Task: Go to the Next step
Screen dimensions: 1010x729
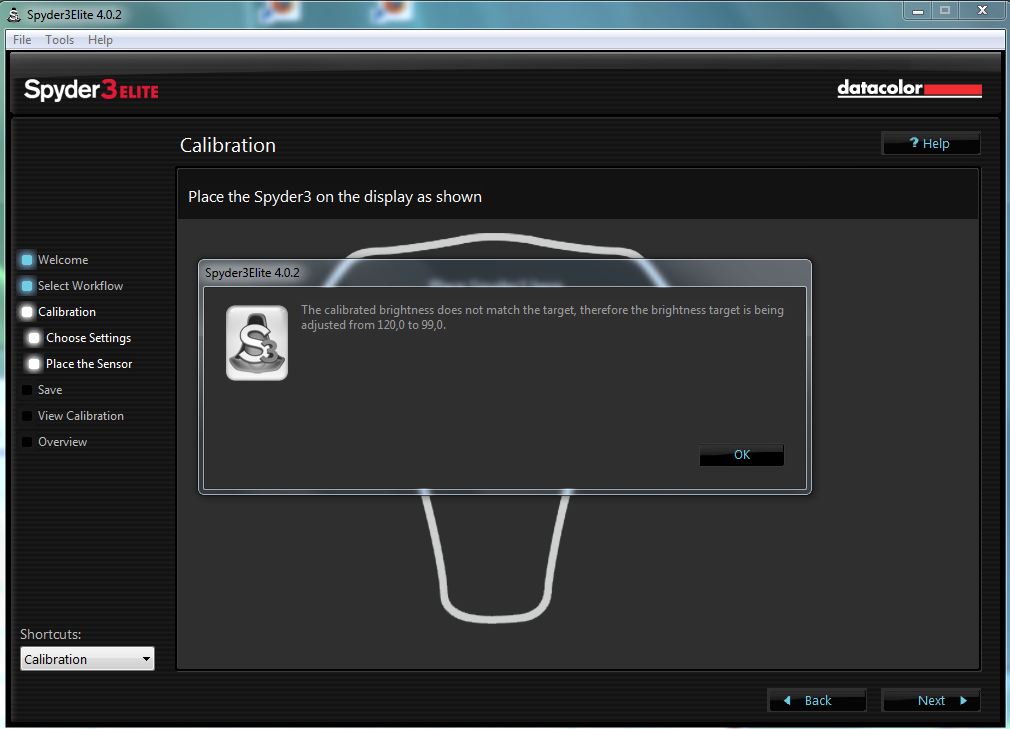Action: point(931,700)
